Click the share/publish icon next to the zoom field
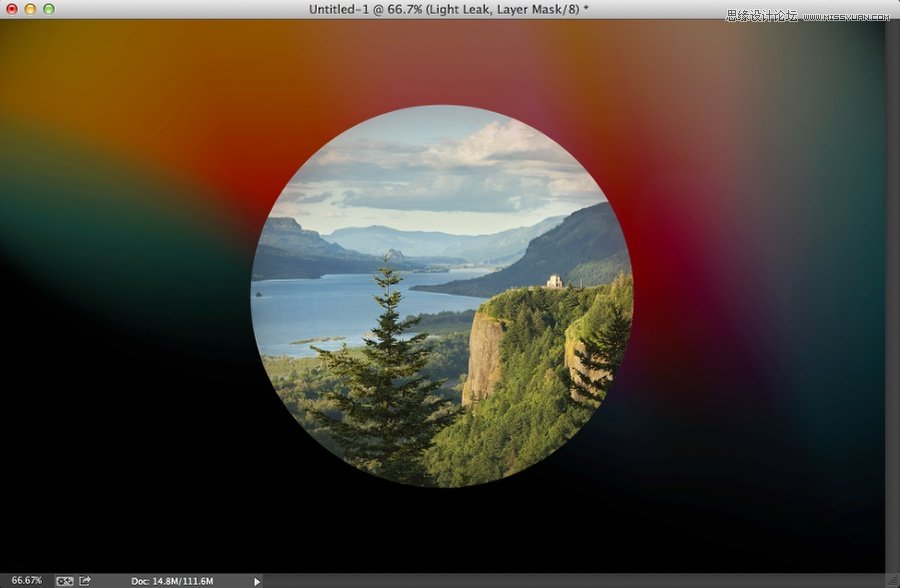 84,580
